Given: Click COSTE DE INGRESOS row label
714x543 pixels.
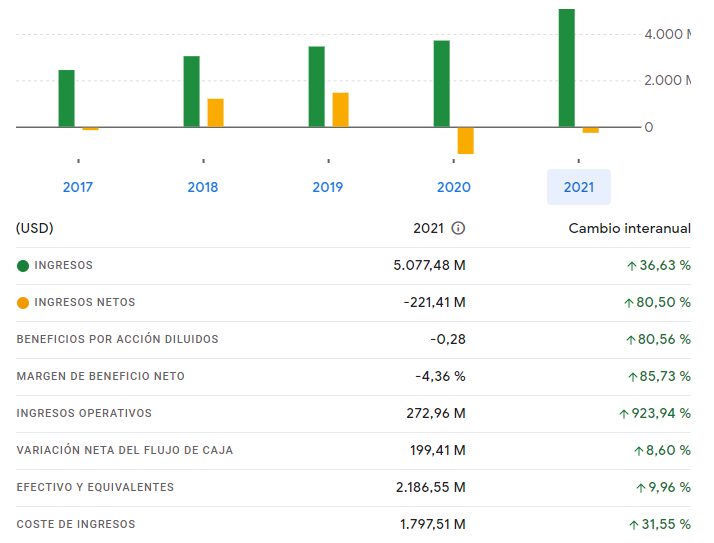Looking at the screenshot, I should click(76, 524).
